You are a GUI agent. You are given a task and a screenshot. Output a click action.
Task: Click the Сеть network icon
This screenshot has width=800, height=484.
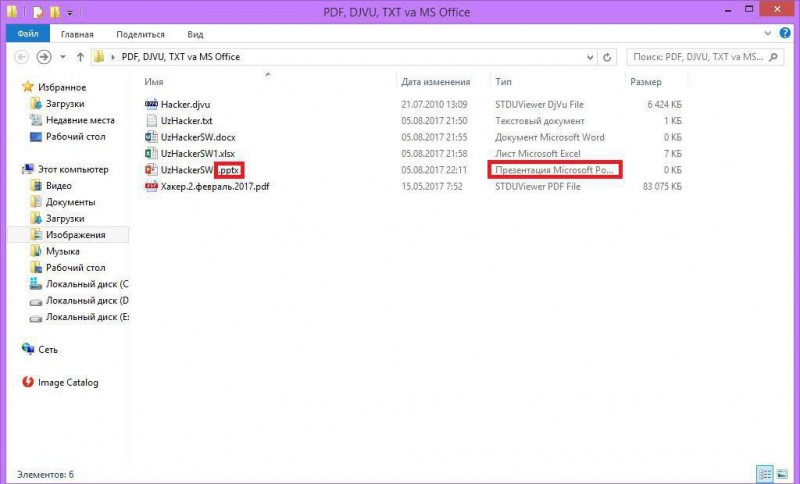coord(28,349)
